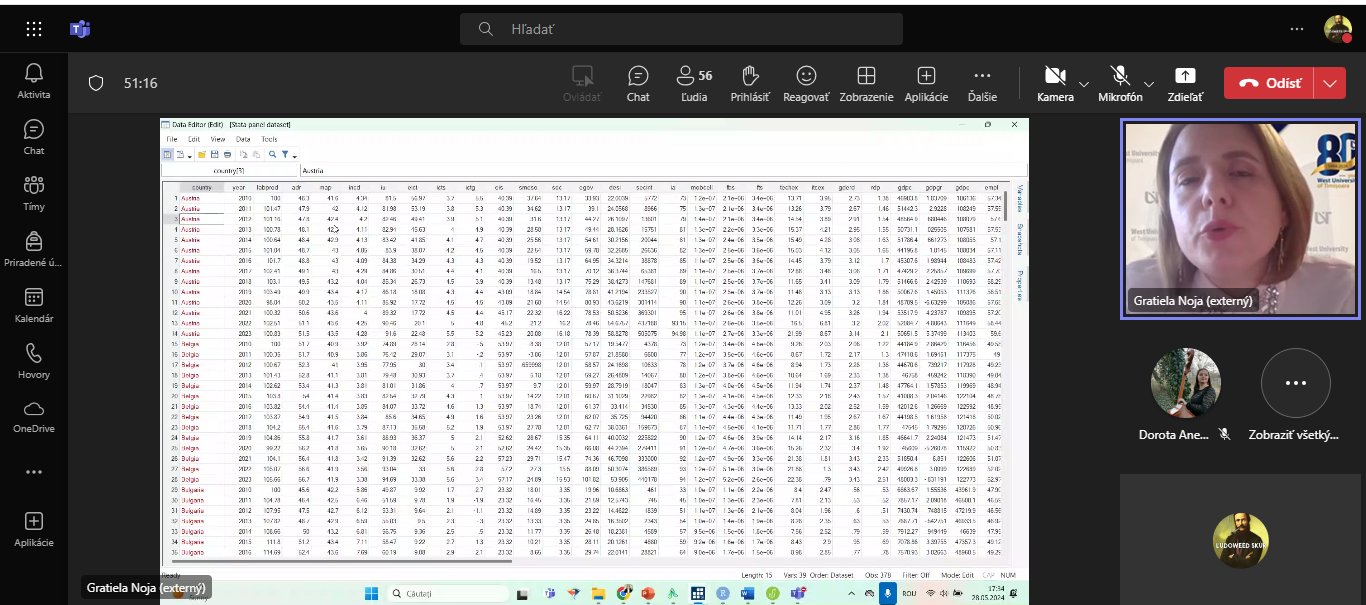
Task: Open the Aktivita notifications bell
Action: (x=34, y=79)
